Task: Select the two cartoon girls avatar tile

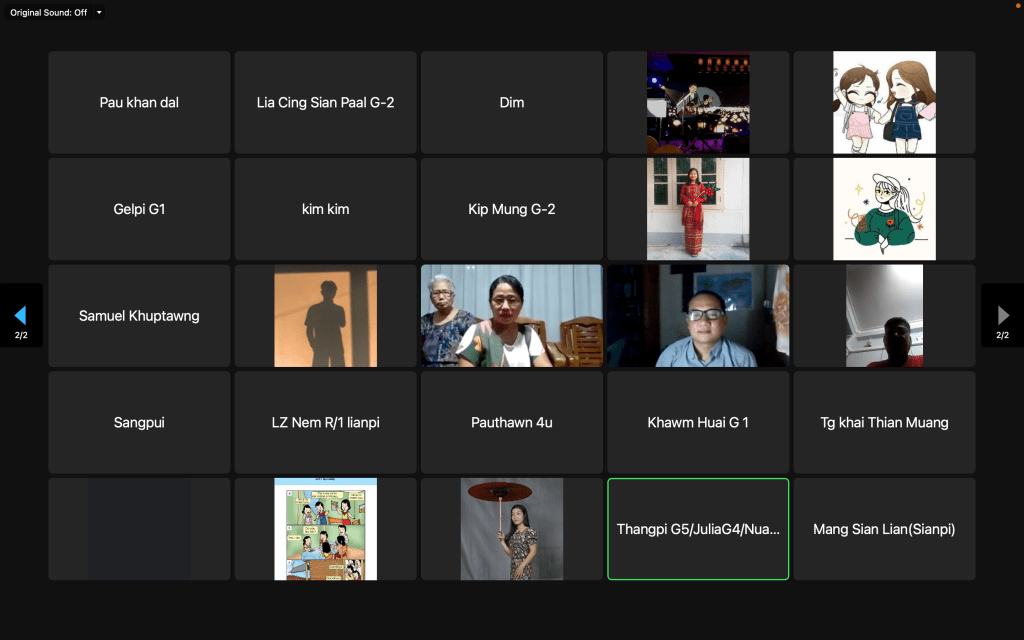Action: point(884,102)
